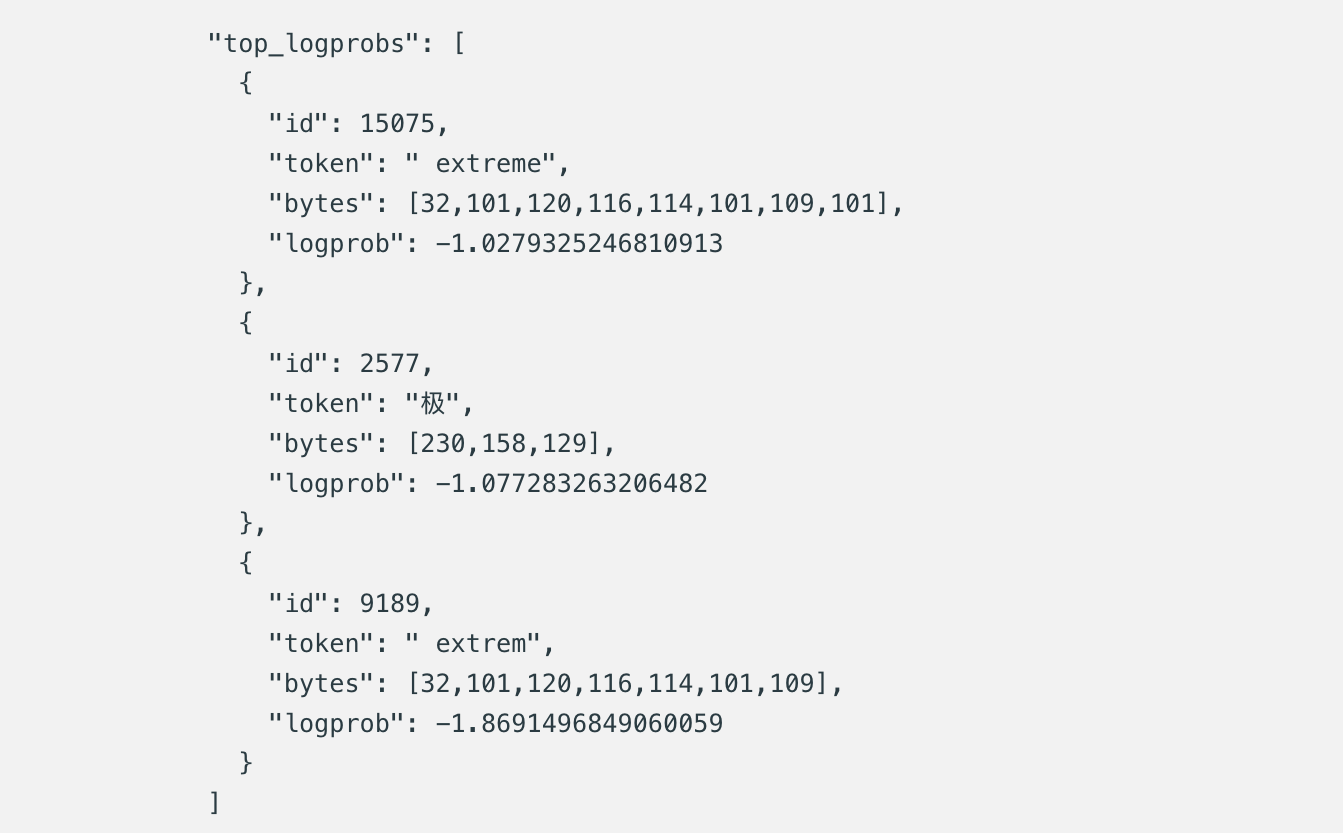Click the id value 15075

tap(397, 123)
